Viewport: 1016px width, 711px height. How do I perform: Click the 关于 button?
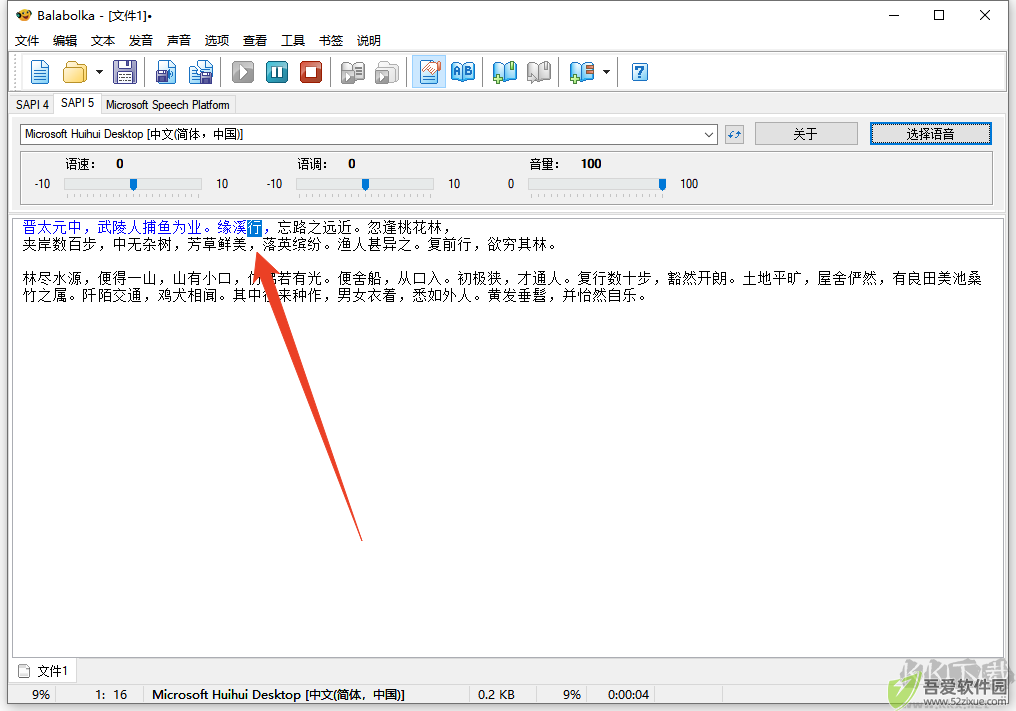tap(806, 134)
